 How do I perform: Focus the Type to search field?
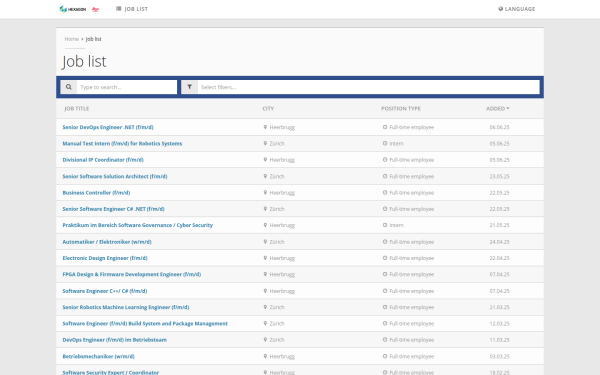click(127, 87)
